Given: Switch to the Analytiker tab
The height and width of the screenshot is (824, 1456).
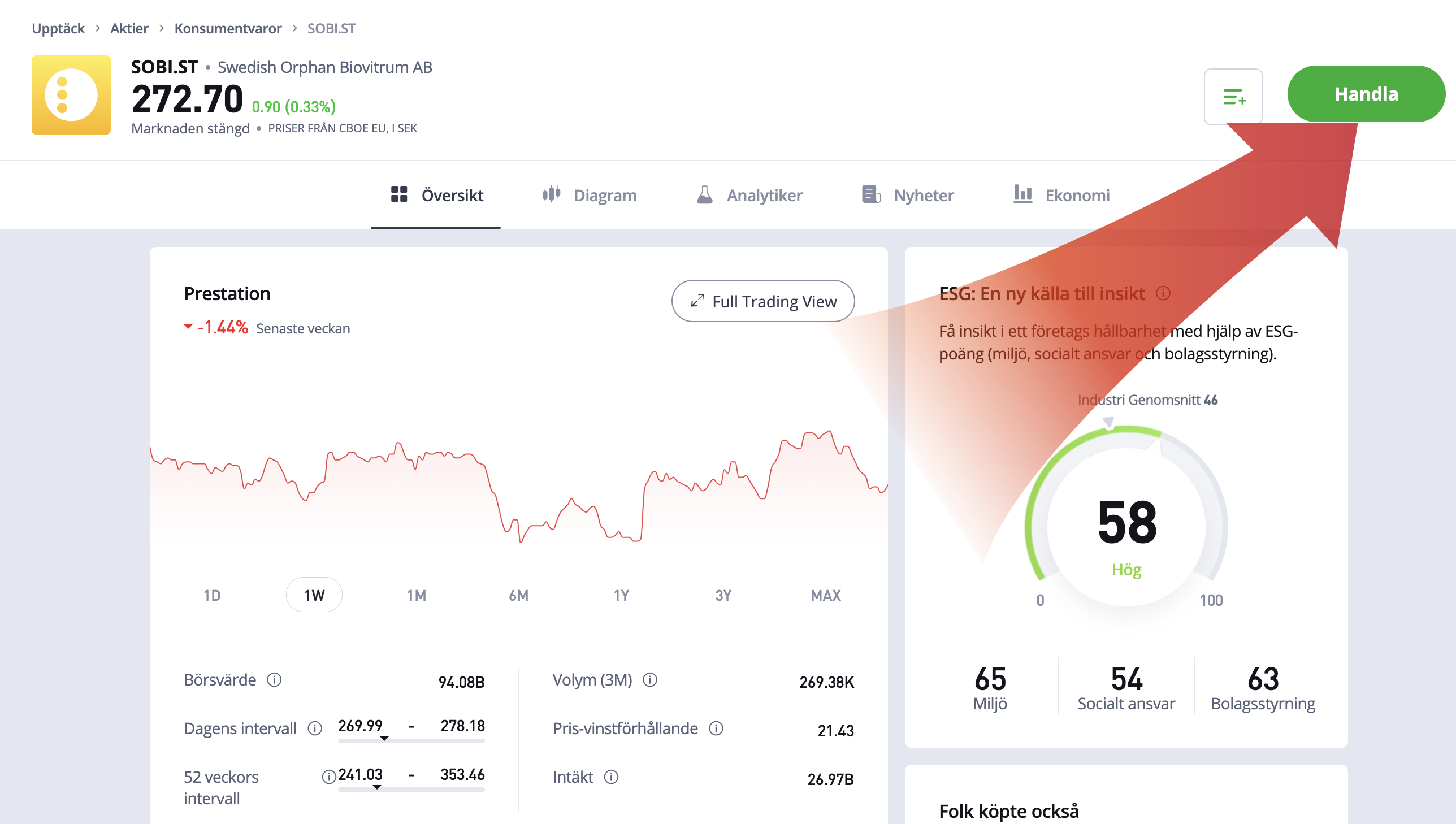Looking at the screenshot, I should tap(749, 195).
